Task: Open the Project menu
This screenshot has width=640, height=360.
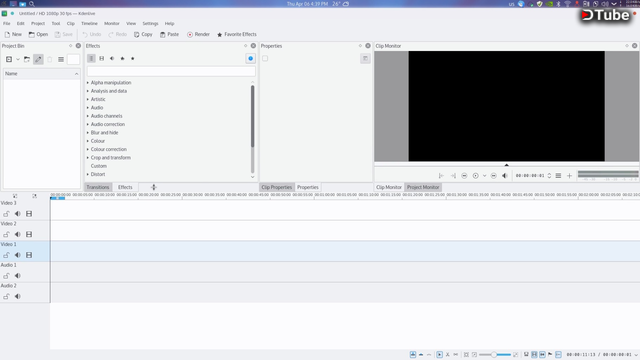Action: (x=38, y=24)
